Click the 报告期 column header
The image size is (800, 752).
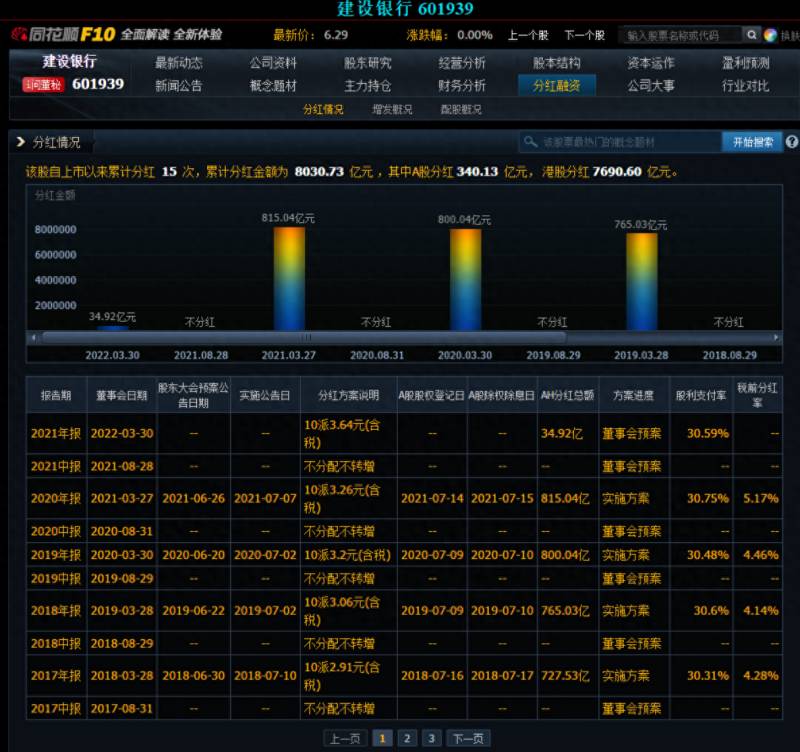(x=56, y=395)
